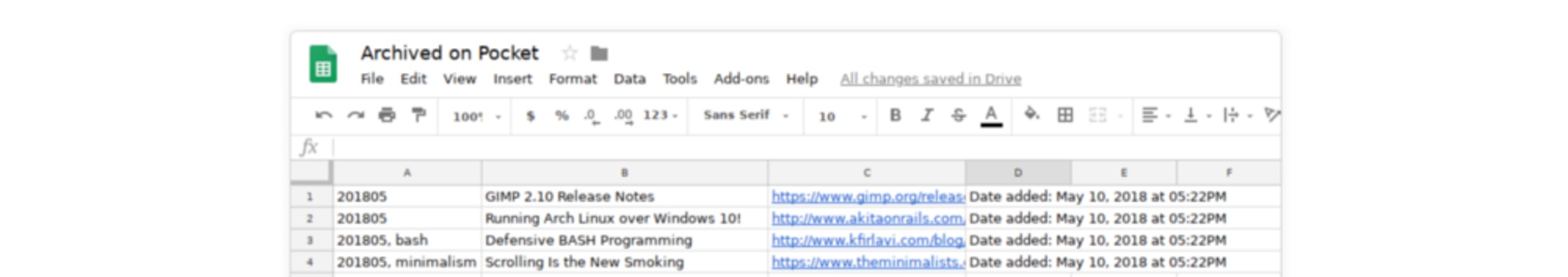1568x277 pixels.
Task: Select column C header
Action: click(867, 173)
